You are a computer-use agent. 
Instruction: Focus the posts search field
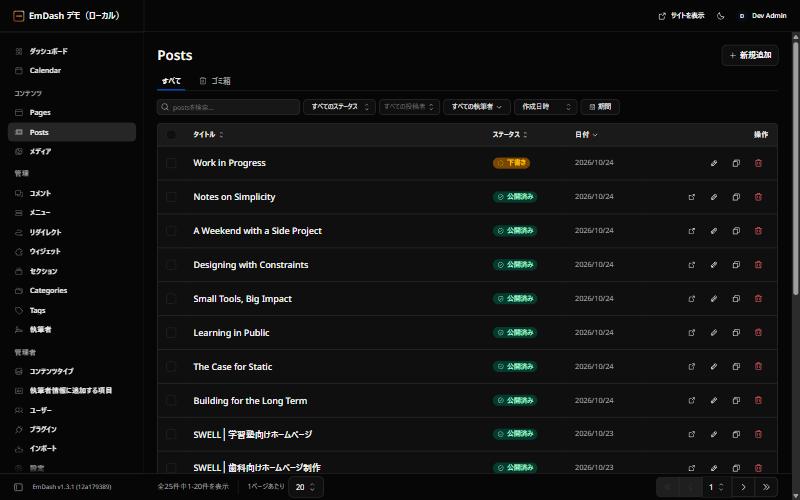(x=229, y=107)
